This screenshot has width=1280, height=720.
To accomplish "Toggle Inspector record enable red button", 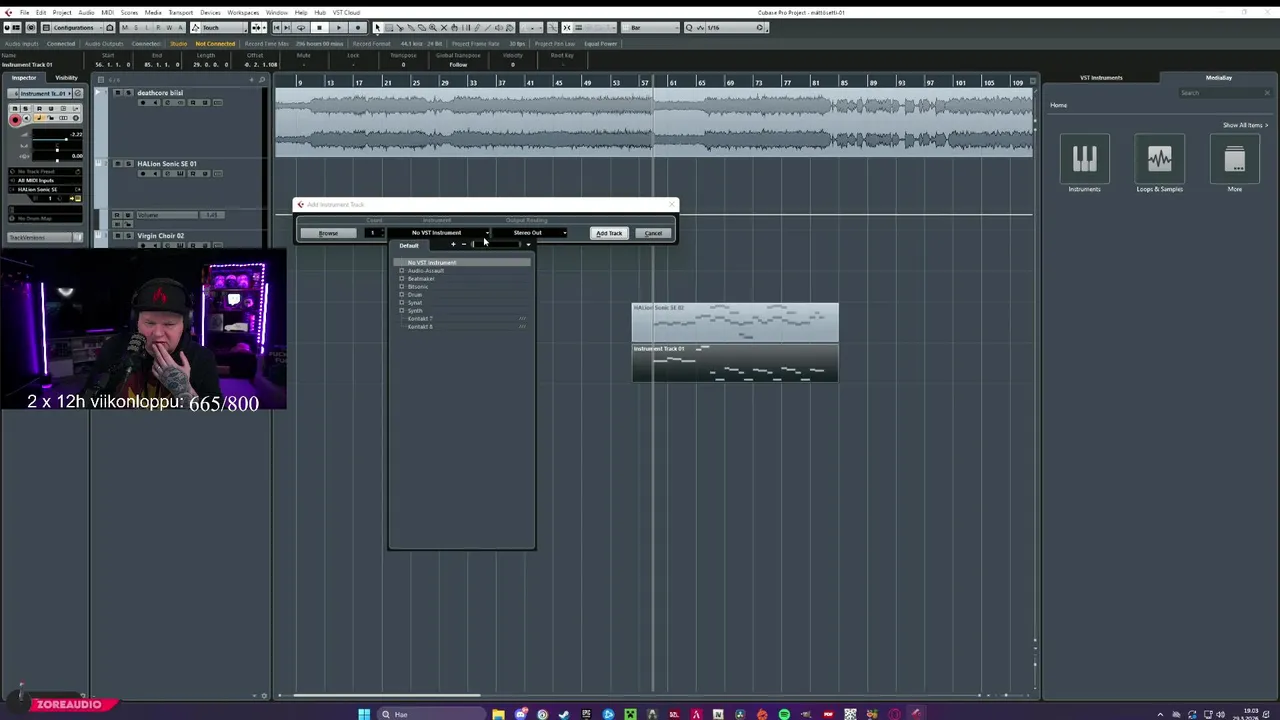I will pos(15,120).
